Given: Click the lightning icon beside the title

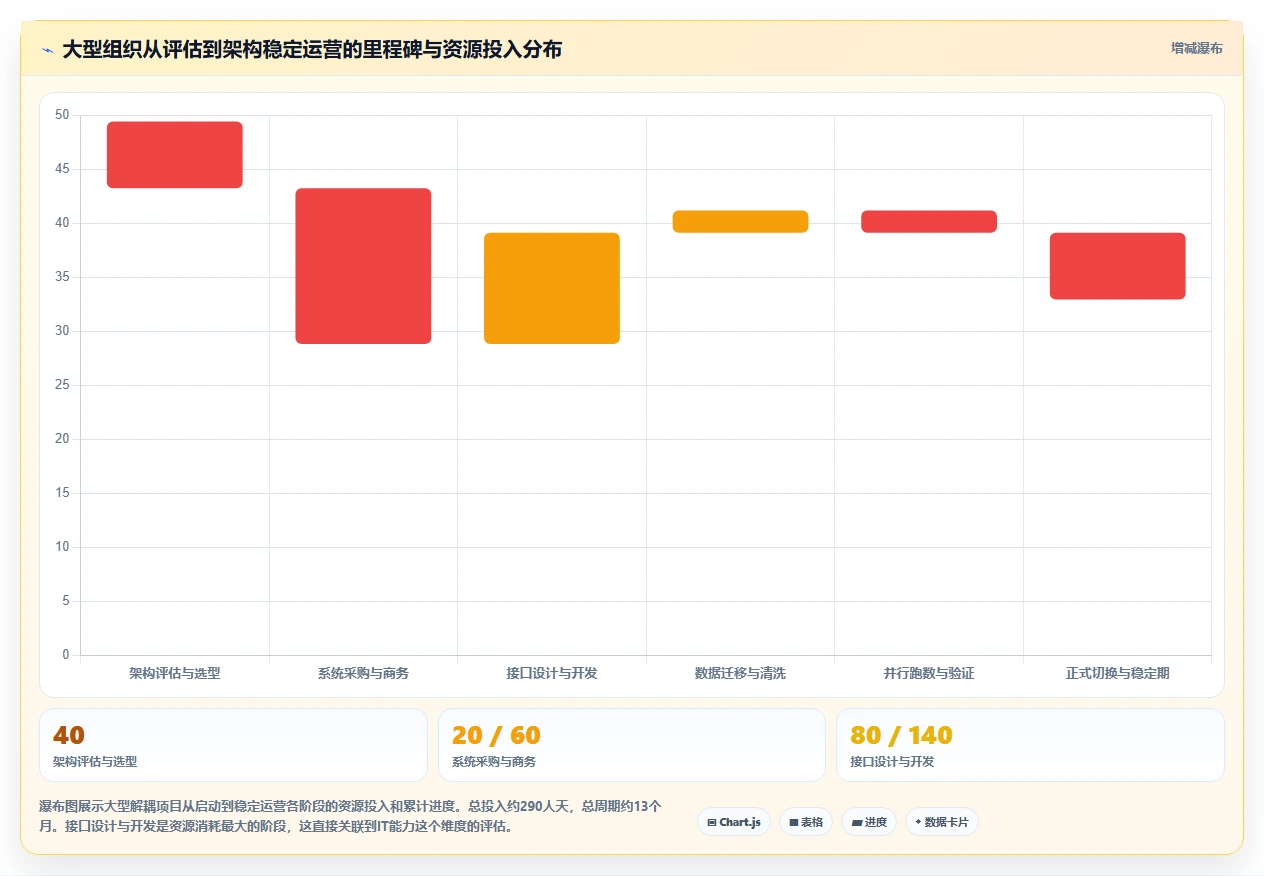Looking at the screenshot, I should pyautogui.click(x=47, y=50).
